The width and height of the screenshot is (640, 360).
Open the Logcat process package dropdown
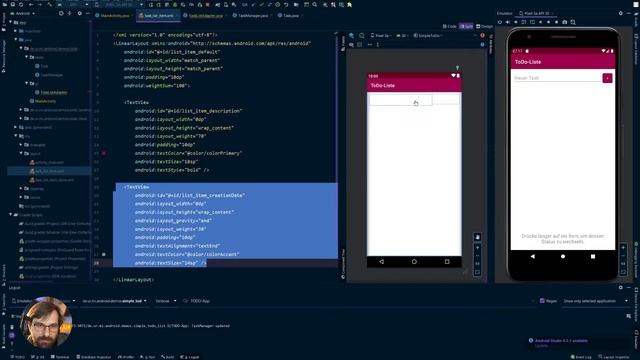pyautogui.click(x=115, y=301)
